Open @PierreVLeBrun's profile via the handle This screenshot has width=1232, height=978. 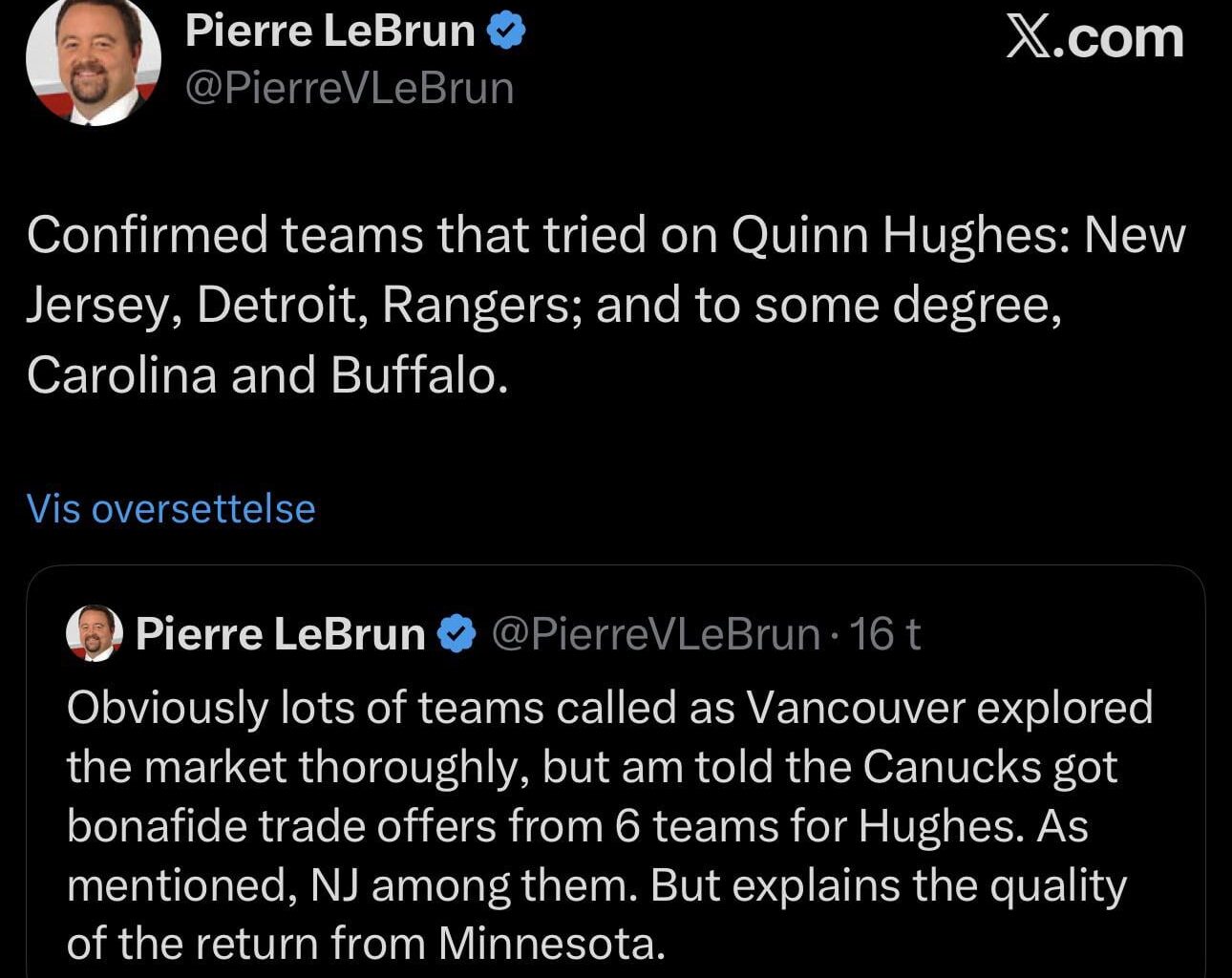[351, 89]
